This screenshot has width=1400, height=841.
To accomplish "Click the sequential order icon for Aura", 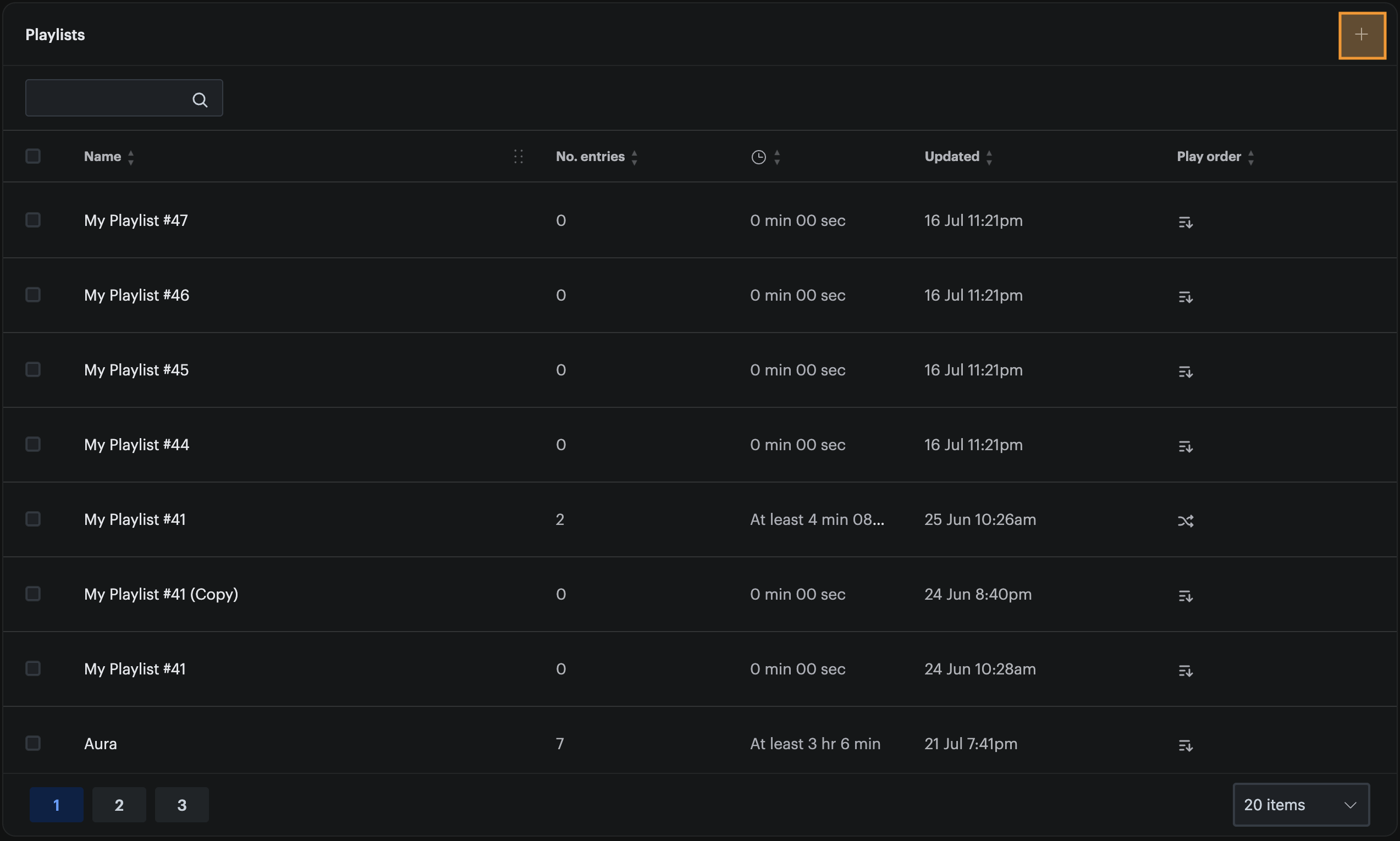I will coord(1185,745).
